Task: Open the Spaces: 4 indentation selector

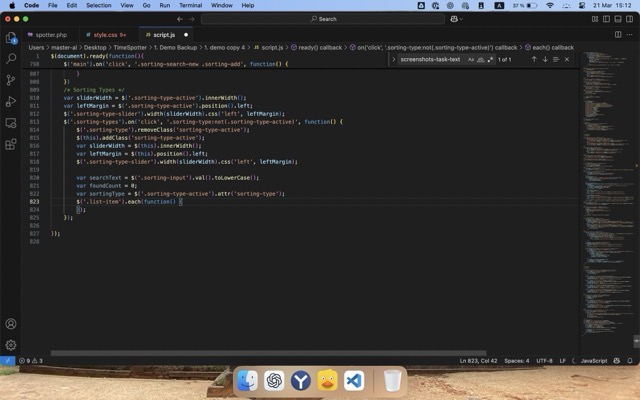Action: tap(516, 360)
